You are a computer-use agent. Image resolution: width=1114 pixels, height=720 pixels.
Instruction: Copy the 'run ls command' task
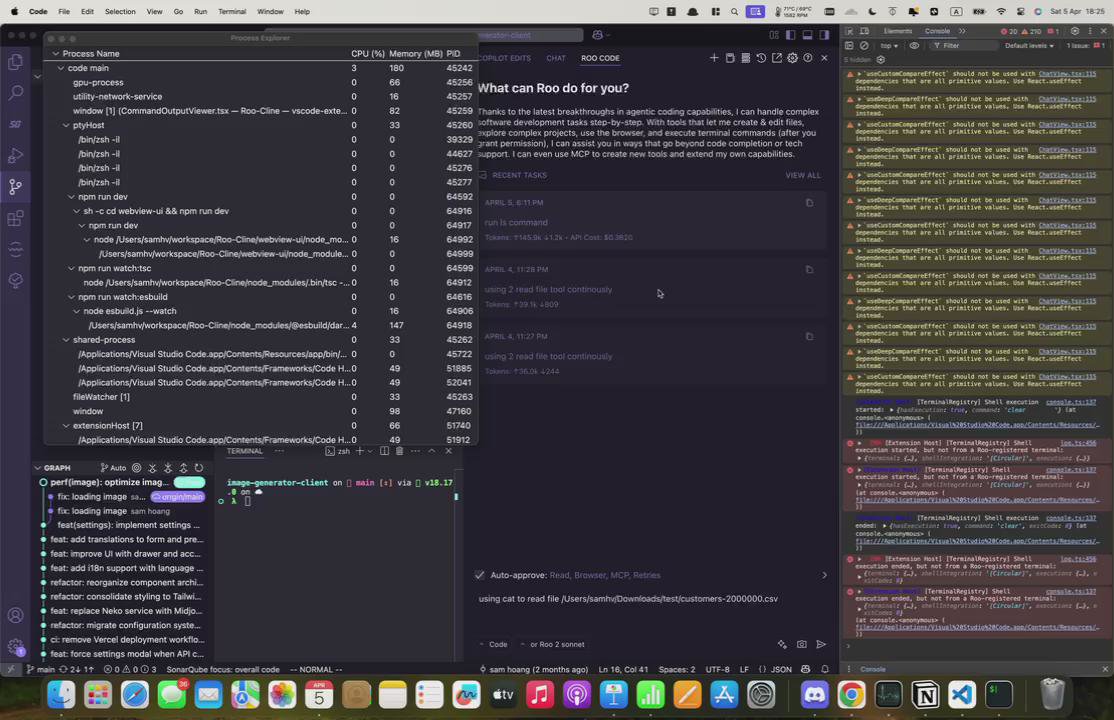click(809, 203)
